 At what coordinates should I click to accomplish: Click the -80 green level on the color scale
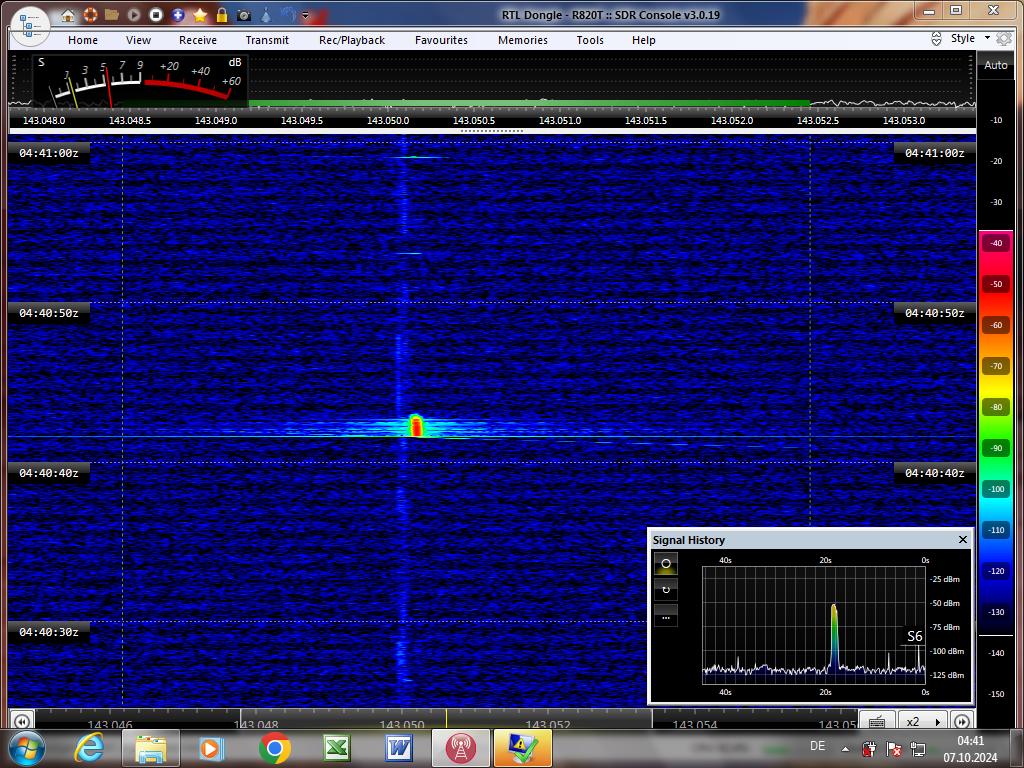tap(996, 407)
